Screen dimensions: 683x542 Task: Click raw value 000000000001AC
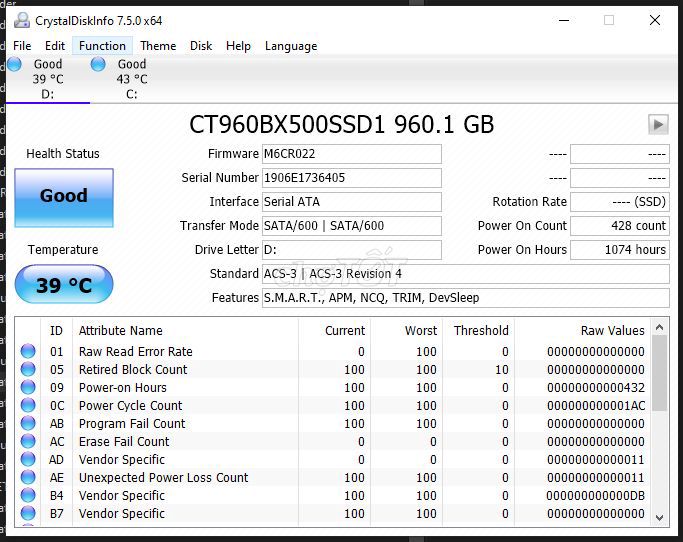tap(595, 406)
